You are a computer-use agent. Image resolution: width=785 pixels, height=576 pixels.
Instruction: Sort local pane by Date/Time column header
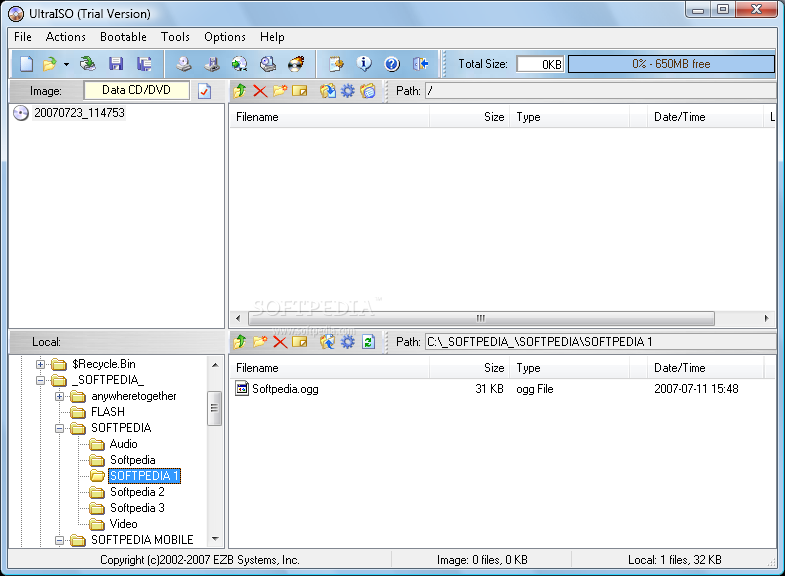point(705,368)
